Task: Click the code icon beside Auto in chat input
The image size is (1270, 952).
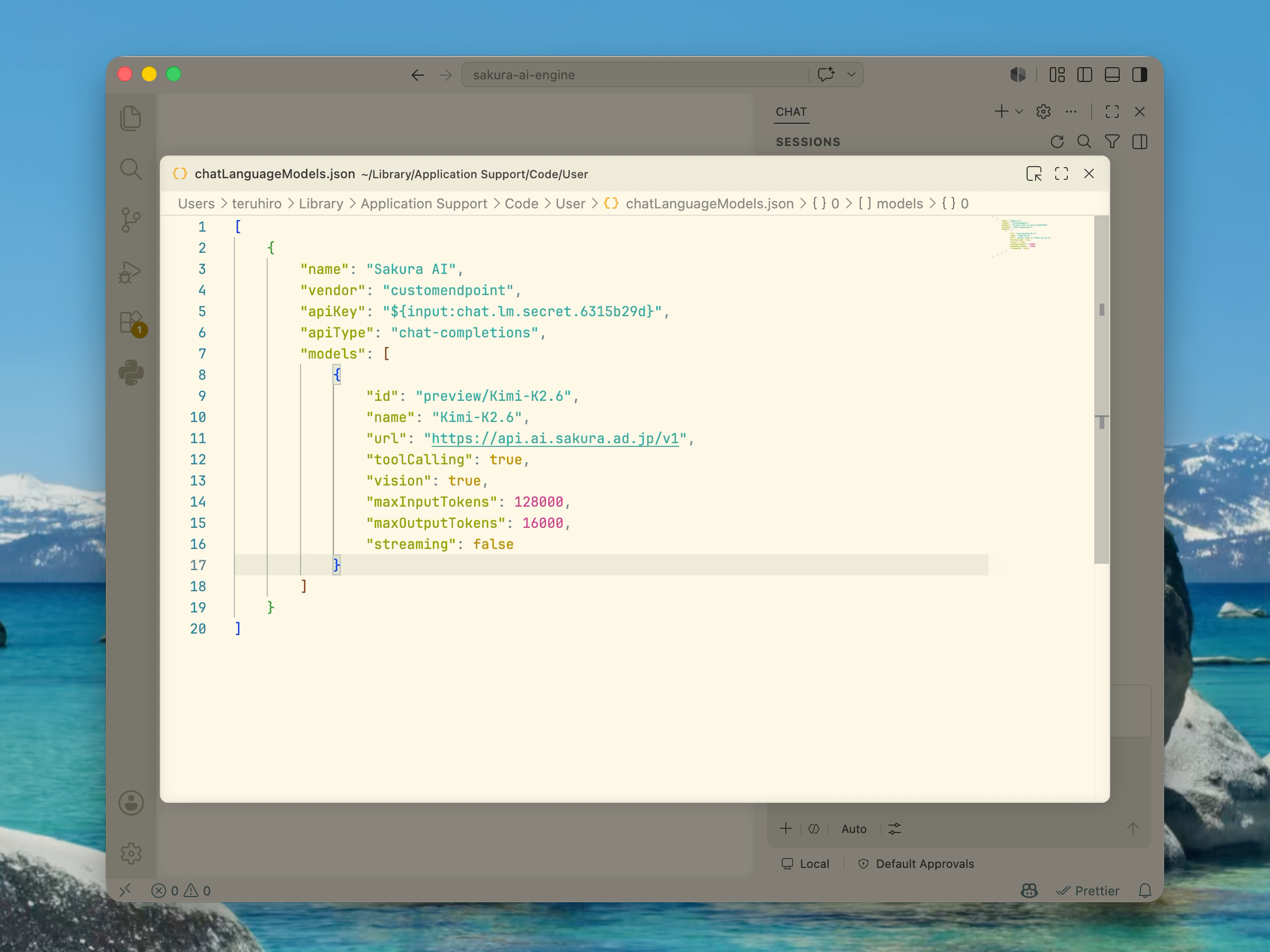Action: [813, 829]
